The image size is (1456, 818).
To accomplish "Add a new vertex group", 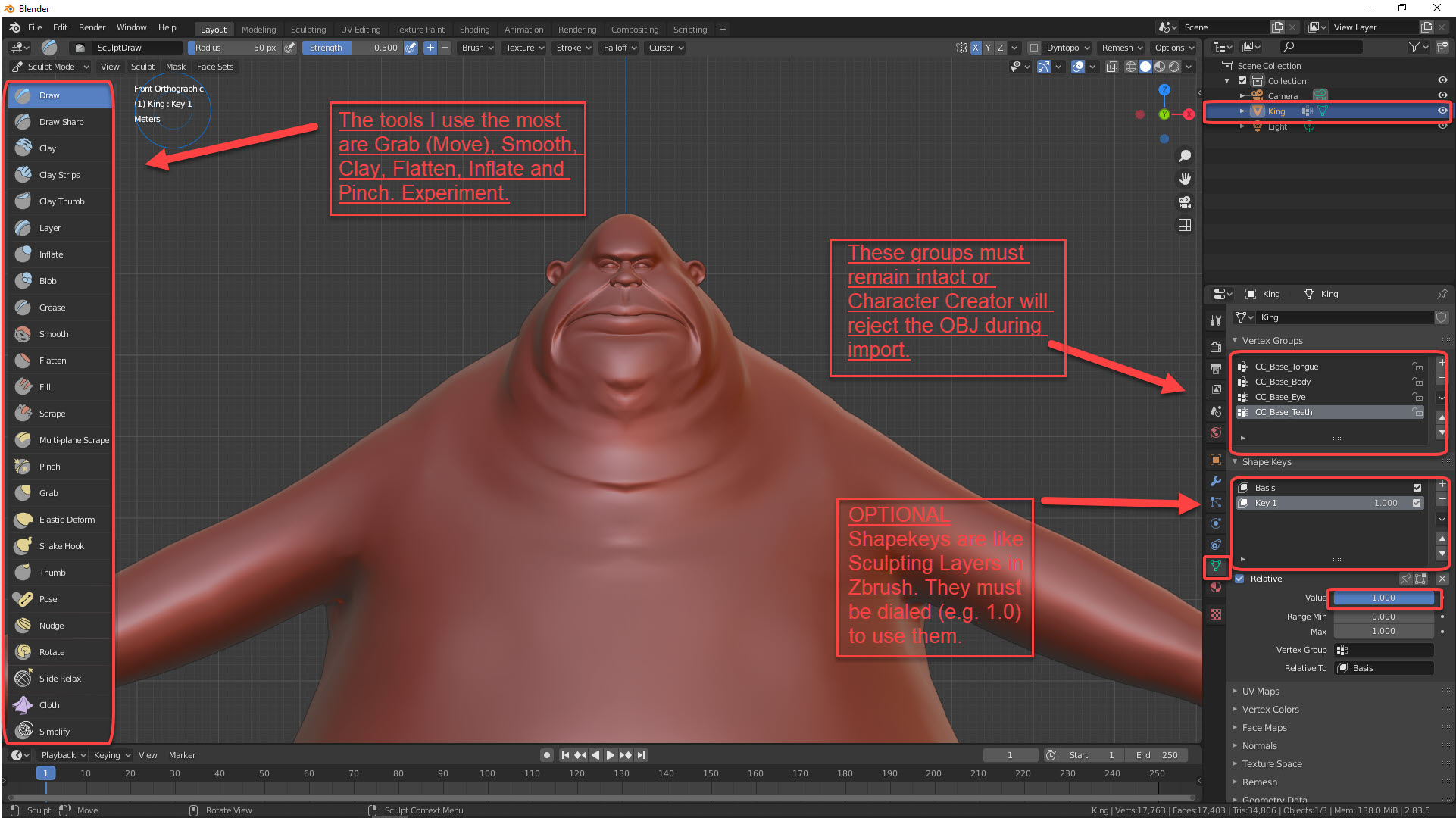I will (x=1442, y=363).
